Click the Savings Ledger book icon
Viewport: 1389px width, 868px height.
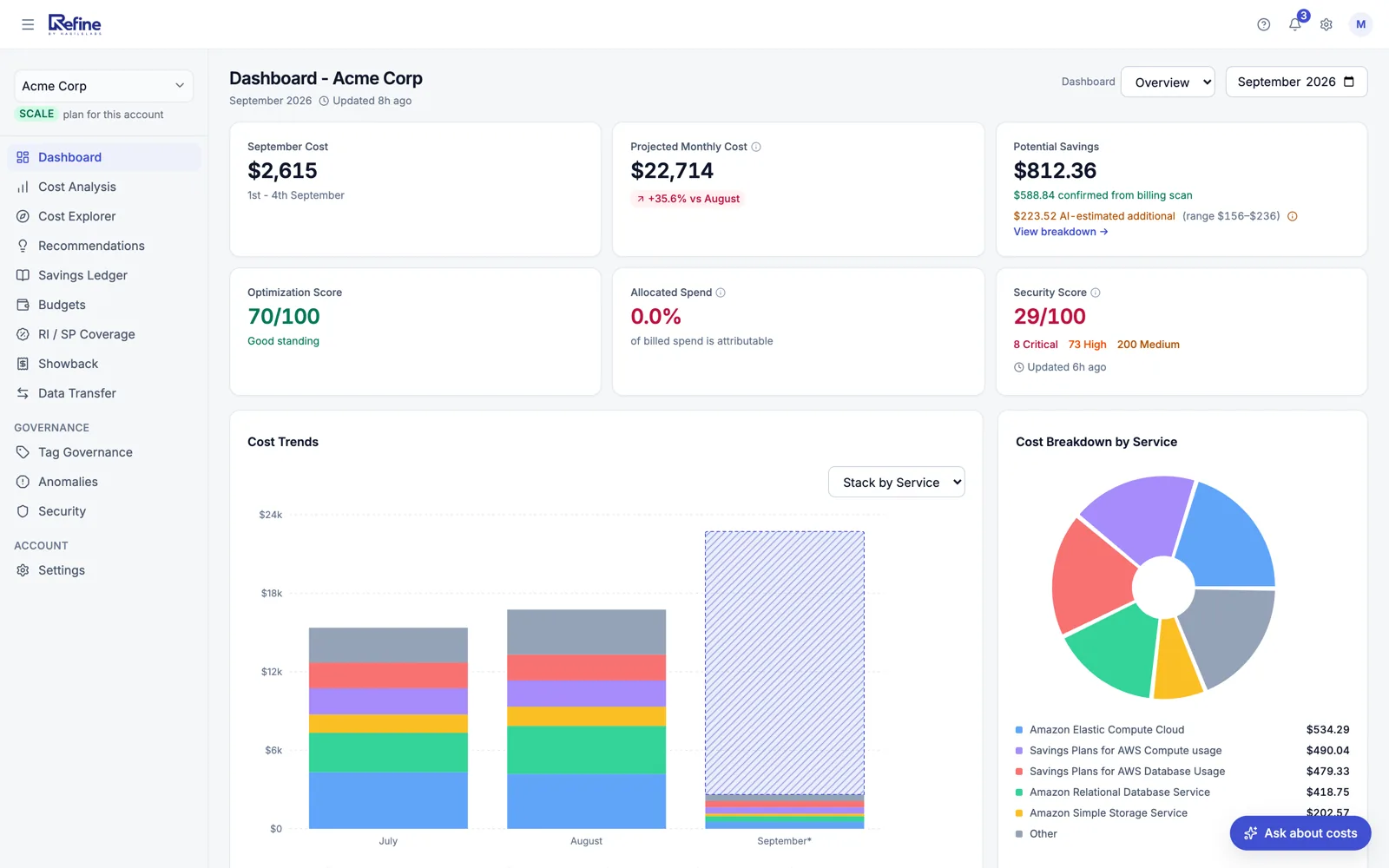pyautogui.click(x=23, y=275)
